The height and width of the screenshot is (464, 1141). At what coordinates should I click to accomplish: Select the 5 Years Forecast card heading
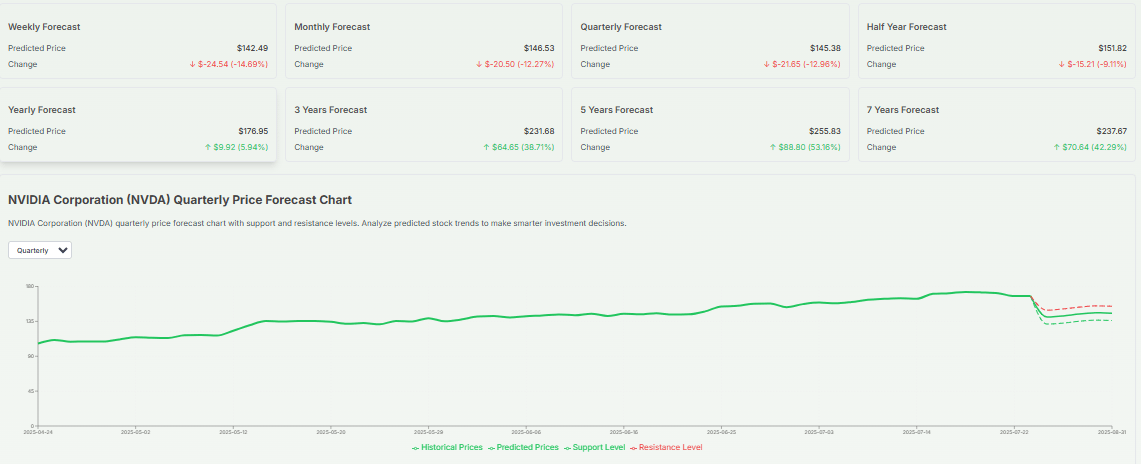pos(616,110)
